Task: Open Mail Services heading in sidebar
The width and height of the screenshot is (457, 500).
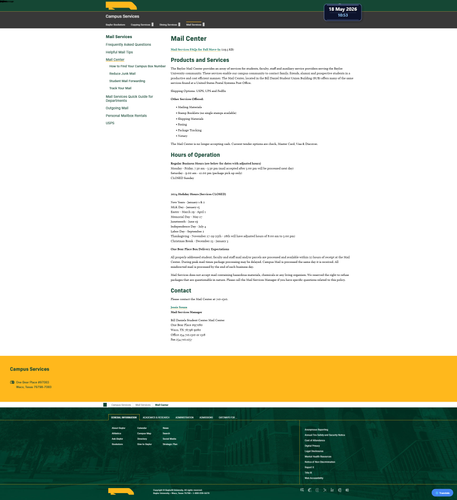Action: coord(119,37)
